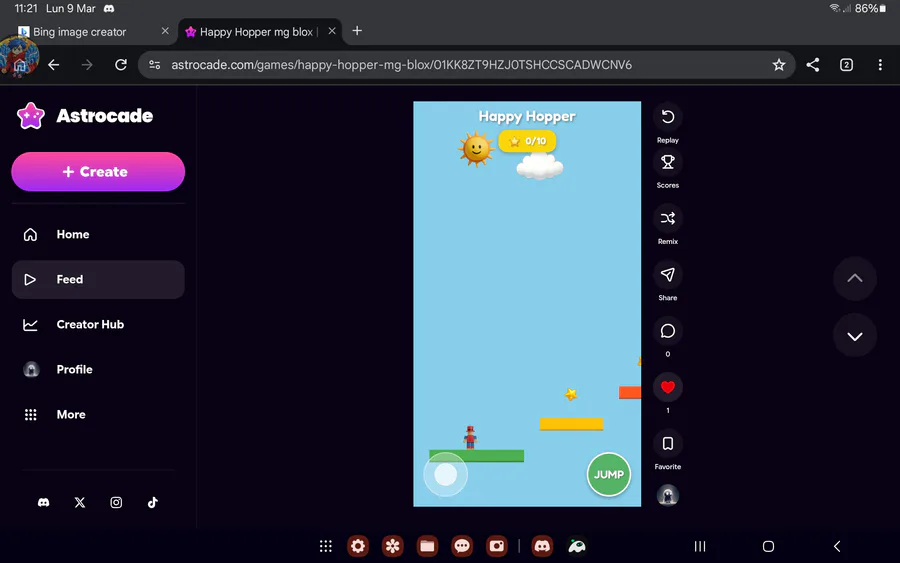900x563 pixels.
Task: Open the tab switcher showing 2
Action: (847, 65)
